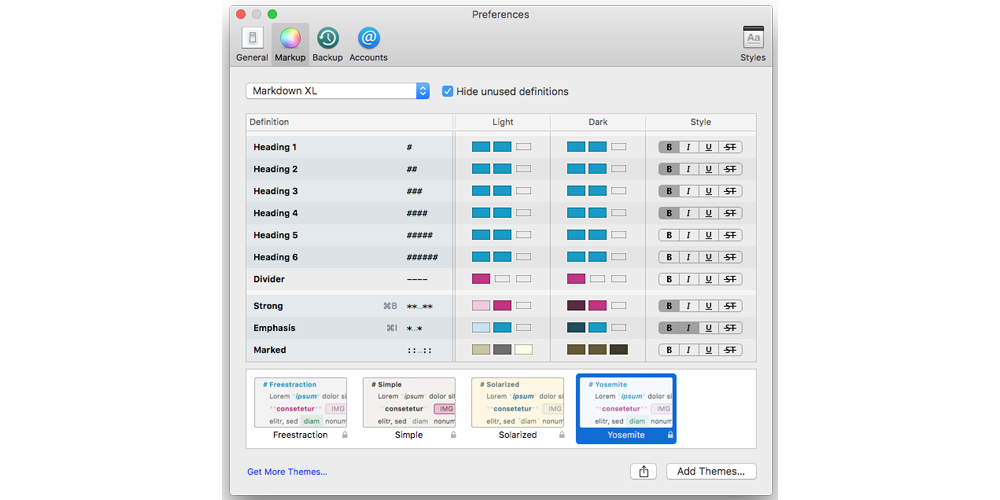
Task: Click first dark color swatch for Strong
Action: (576, 306)
